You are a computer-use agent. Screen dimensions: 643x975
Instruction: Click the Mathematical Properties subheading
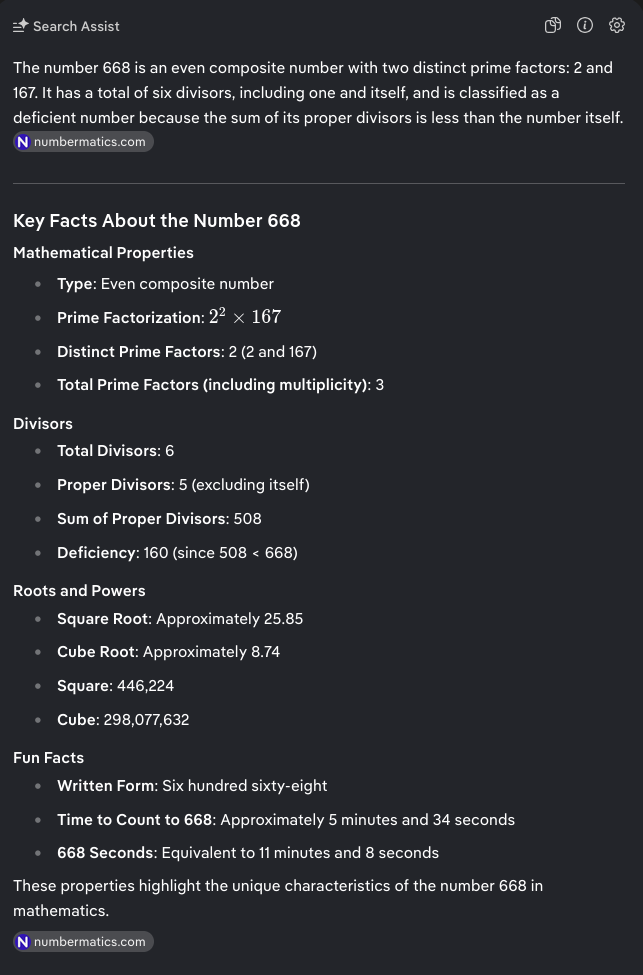pos(103,253)
